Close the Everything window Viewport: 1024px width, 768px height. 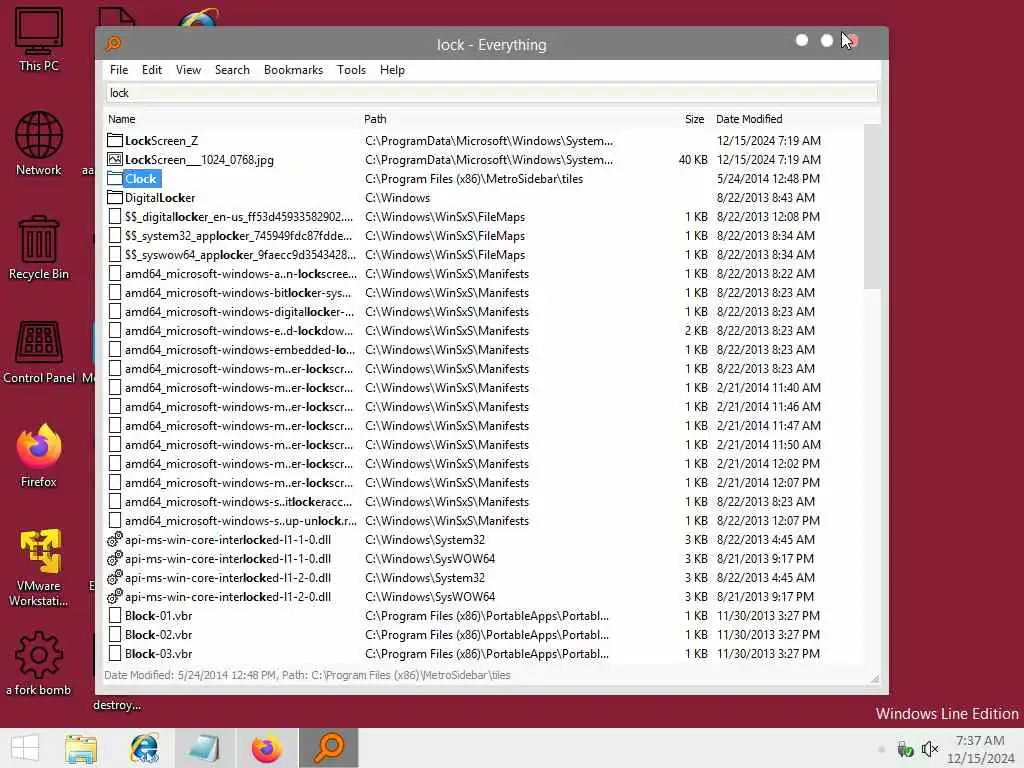click(852, 40)
